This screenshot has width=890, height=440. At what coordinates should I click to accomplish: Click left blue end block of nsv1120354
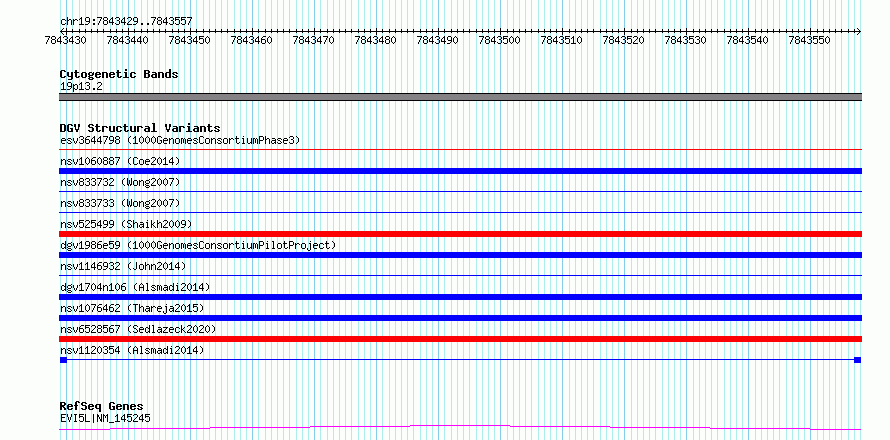tap(63, 360)
